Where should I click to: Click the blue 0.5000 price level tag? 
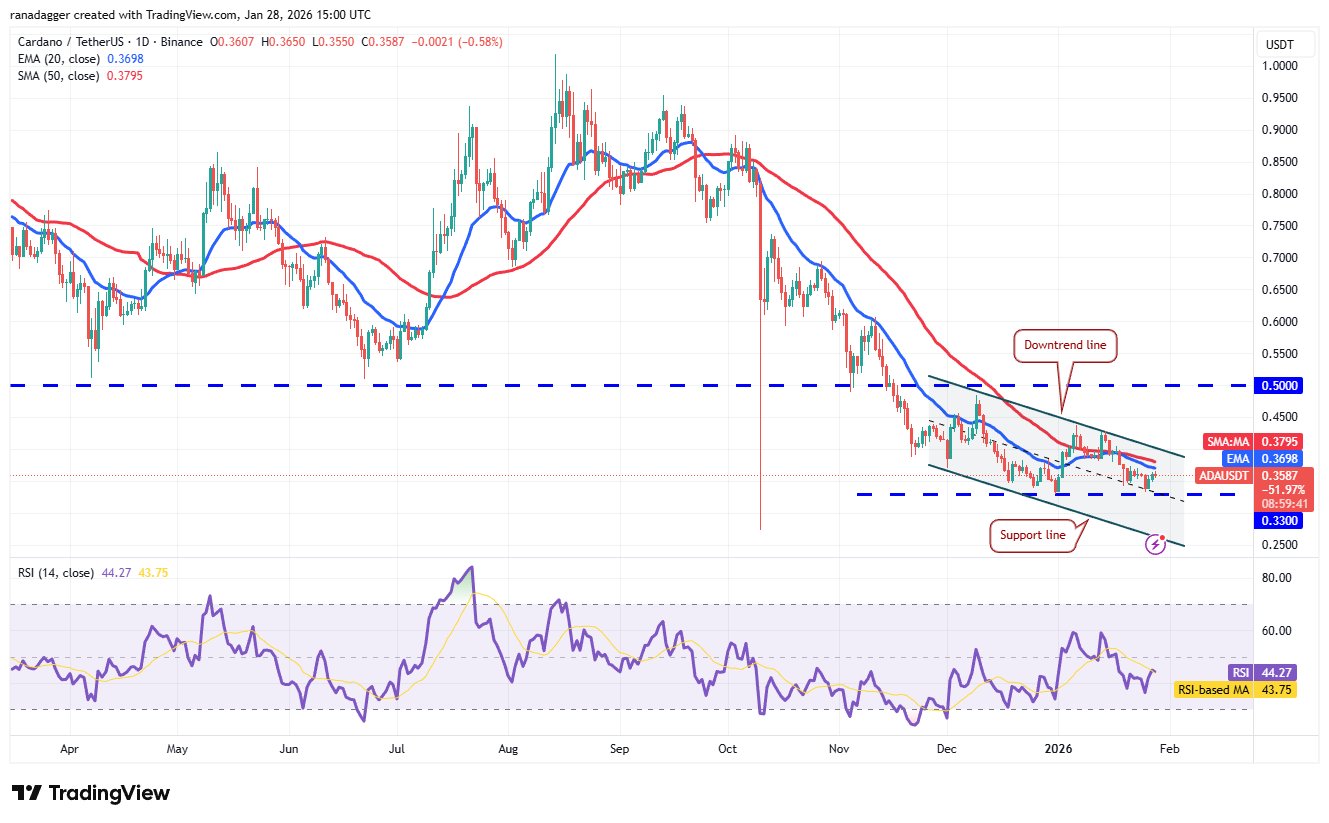coord(1279,385)
